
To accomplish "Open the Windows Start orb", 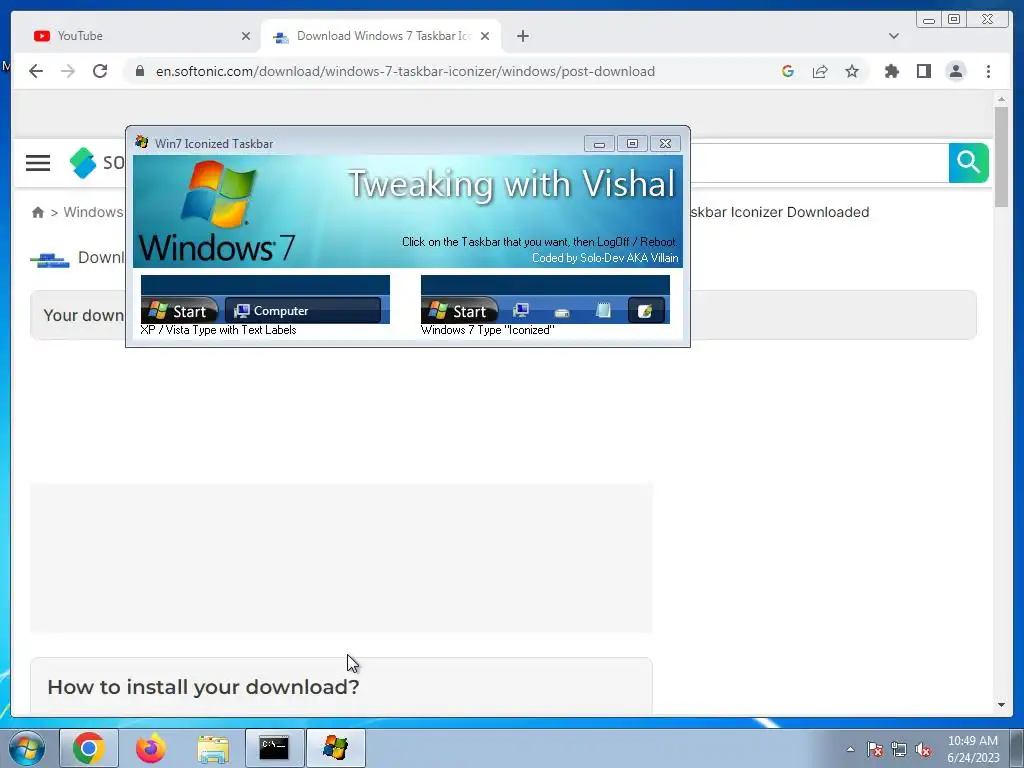I will pyautogui.click(x=27, y=748).
